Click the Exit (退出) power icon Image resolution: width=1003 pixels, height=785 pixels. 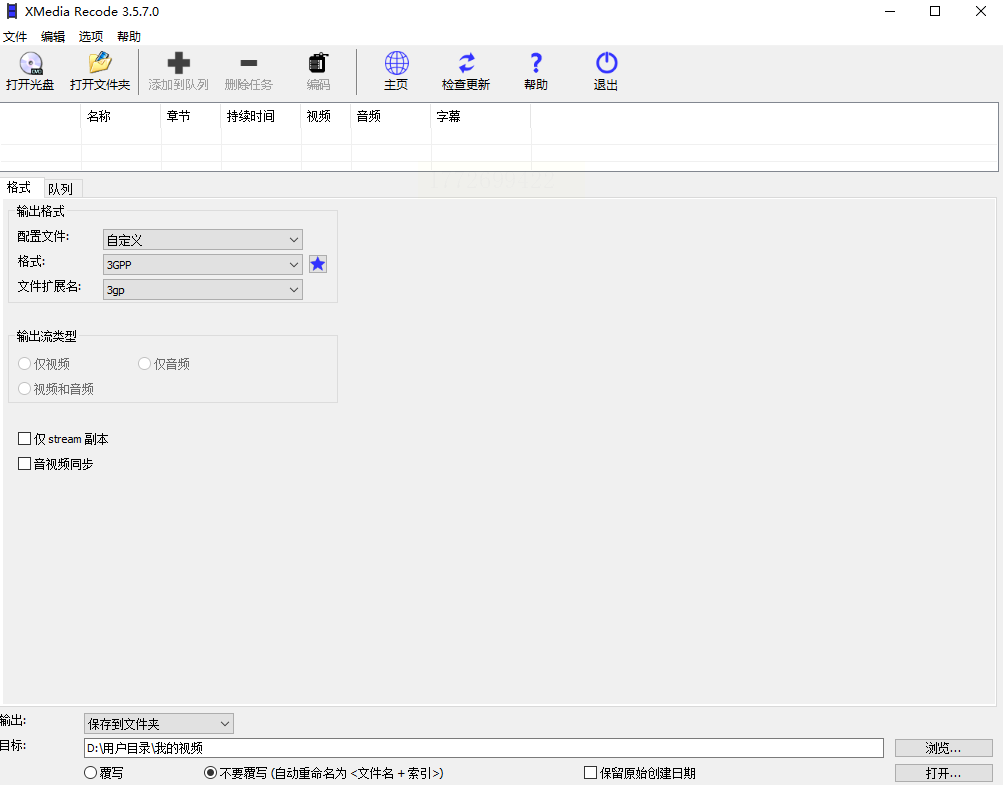[606, 65]
